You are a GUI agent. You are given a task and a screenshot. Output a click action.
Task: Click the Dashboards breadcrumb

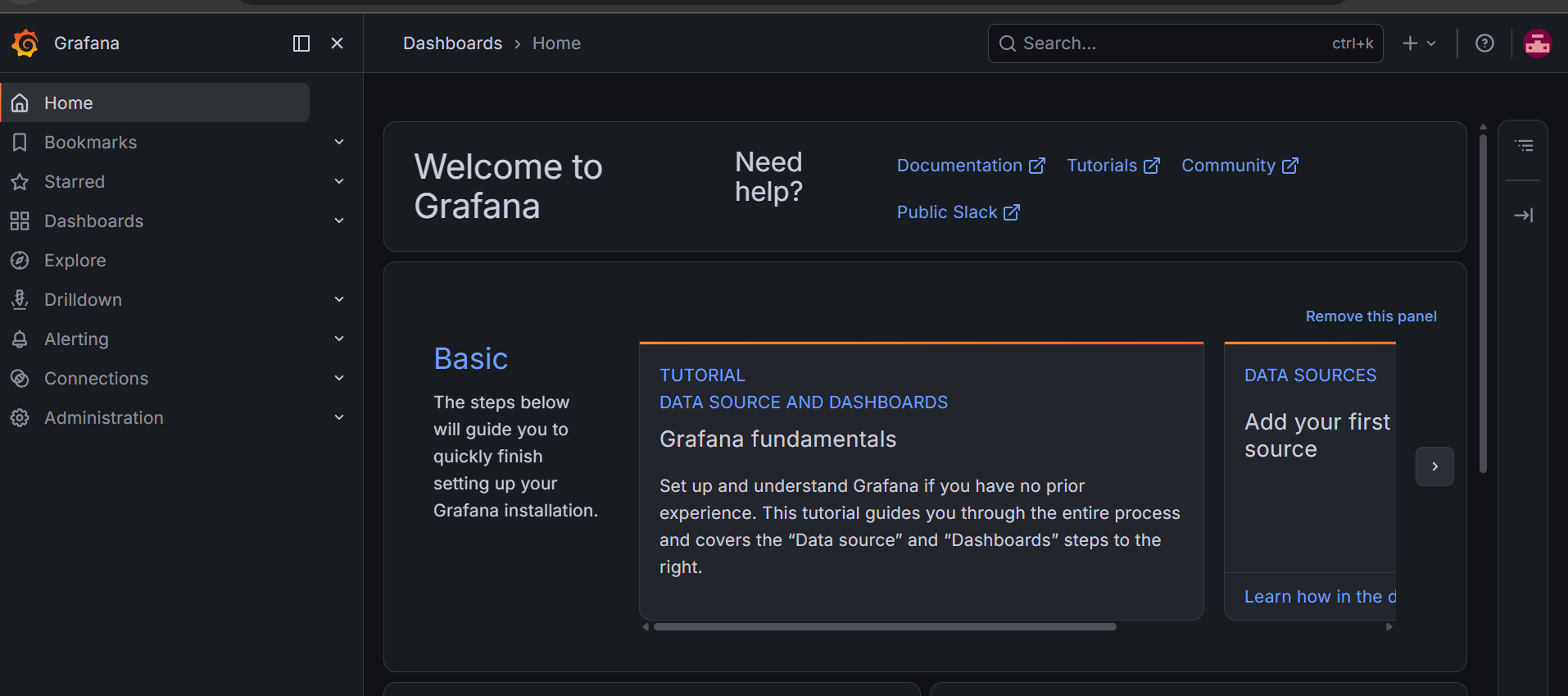click(452, 43)
